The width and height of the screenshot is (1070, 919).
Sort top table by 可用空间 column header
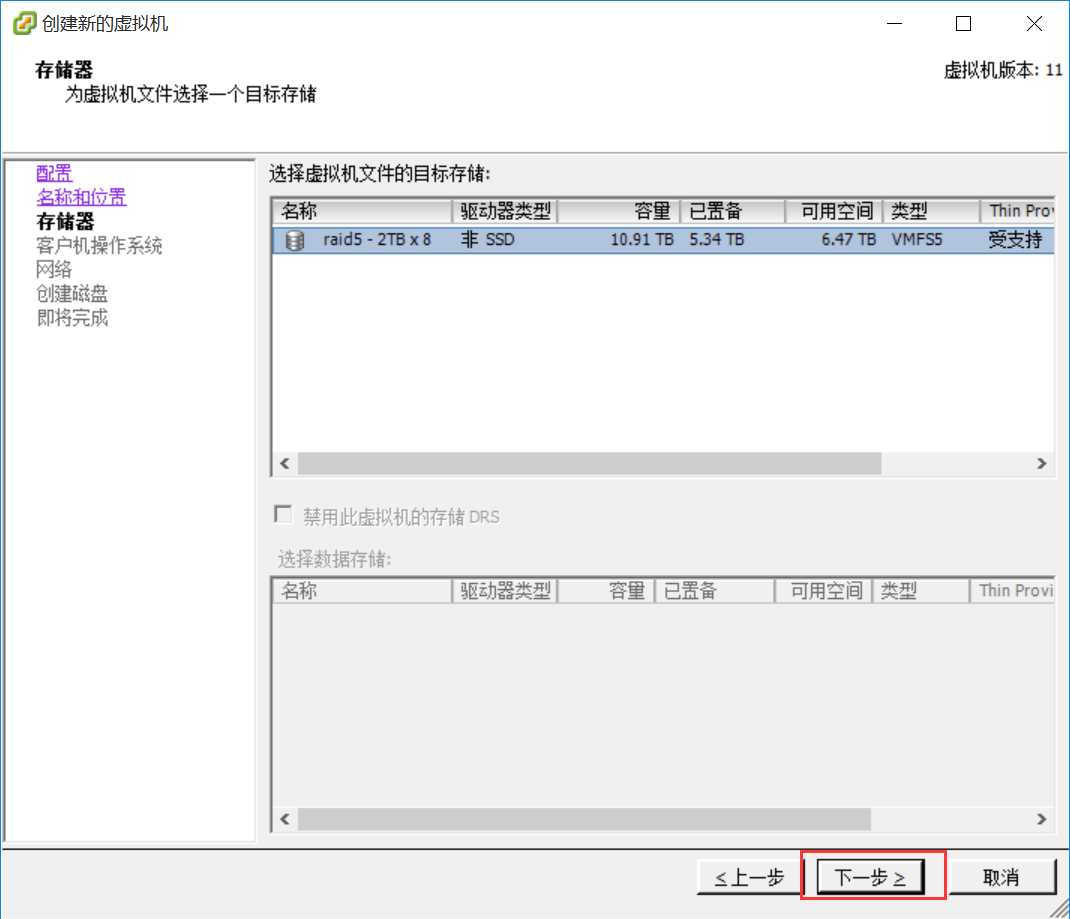pos(834,211)
